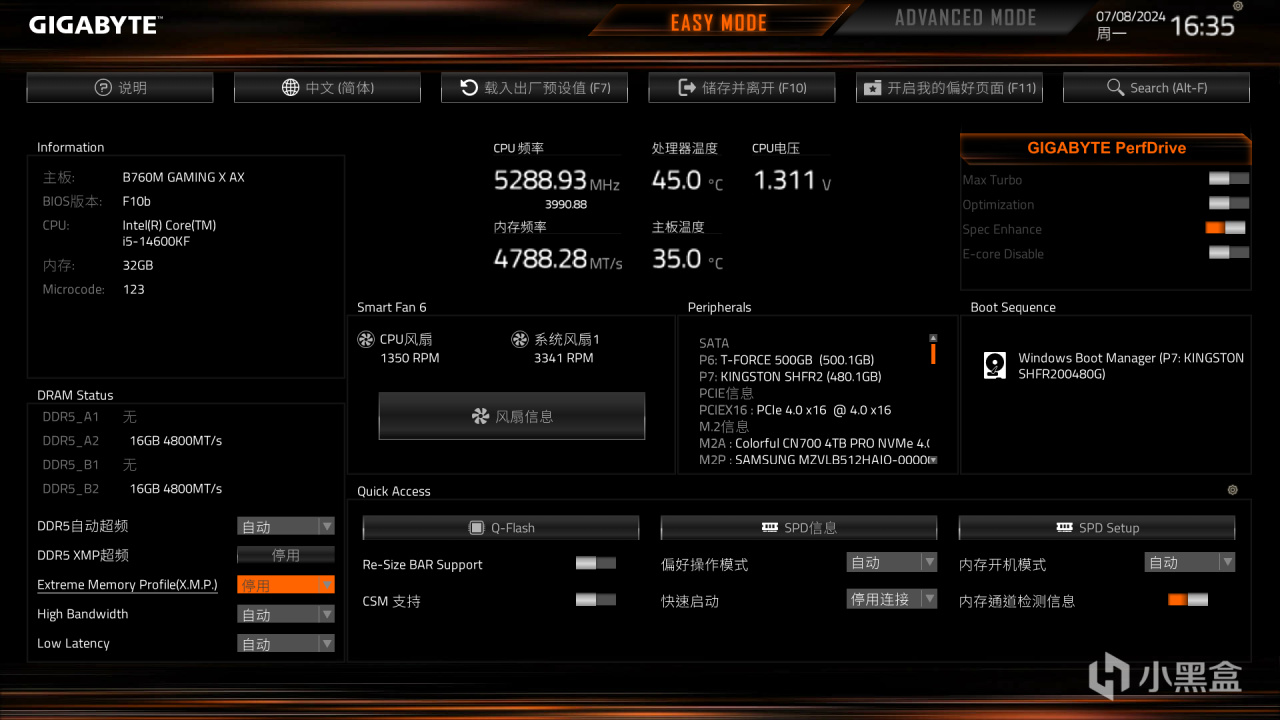Click motherboard name B760M GAMING X AX
Viewport: 1280px width, 720px height.
click(184, 177)
